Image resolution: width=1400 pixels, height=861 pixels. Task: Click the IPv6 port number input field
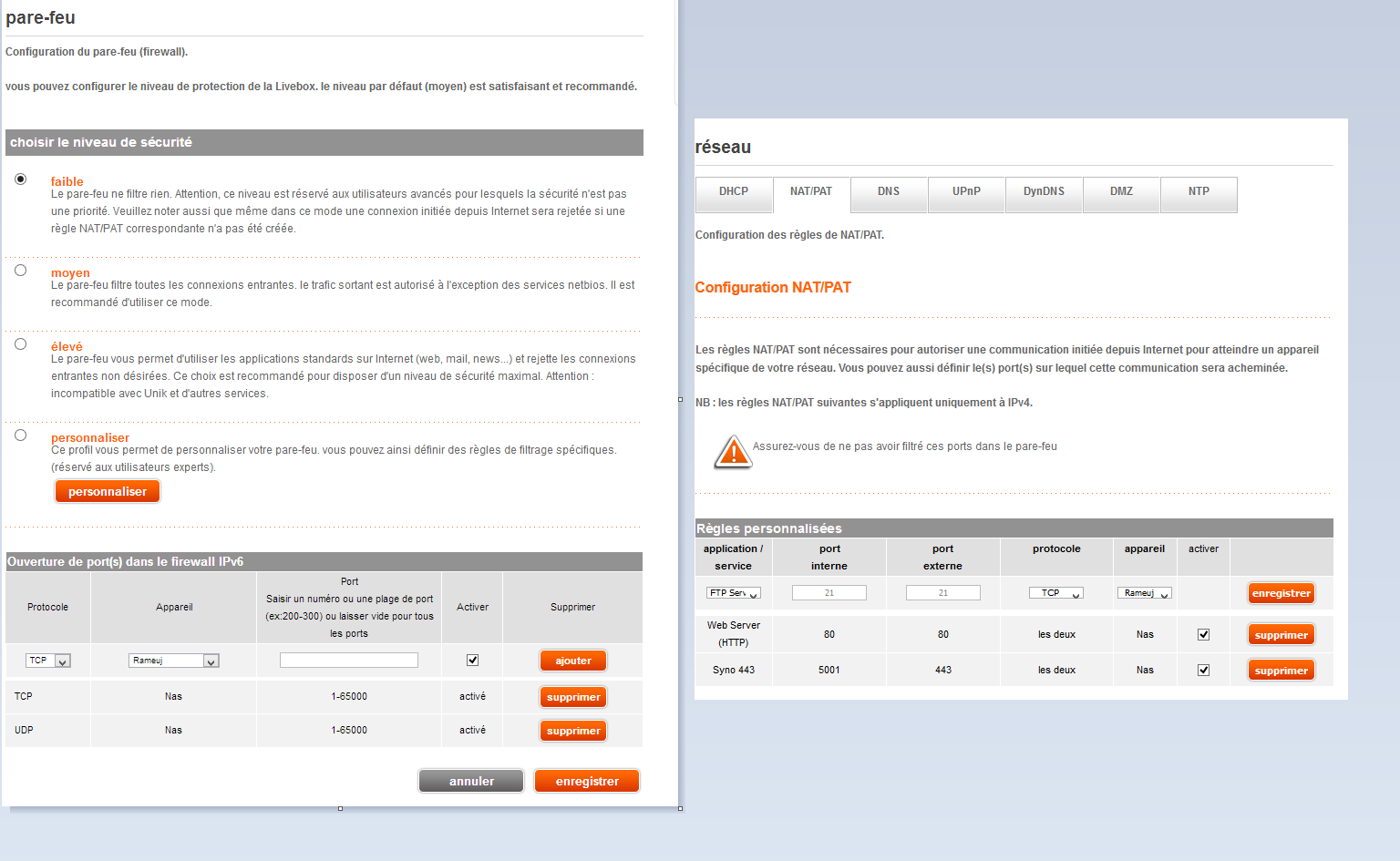pos(349,660)
